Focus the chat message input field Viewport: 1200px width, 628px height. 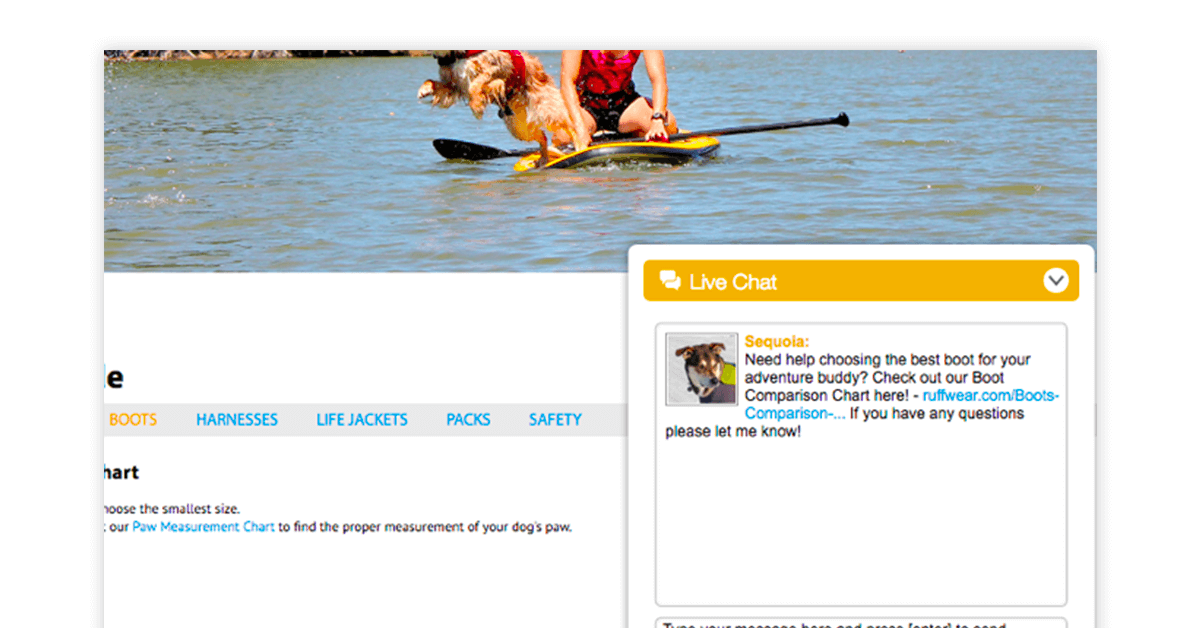861,623
